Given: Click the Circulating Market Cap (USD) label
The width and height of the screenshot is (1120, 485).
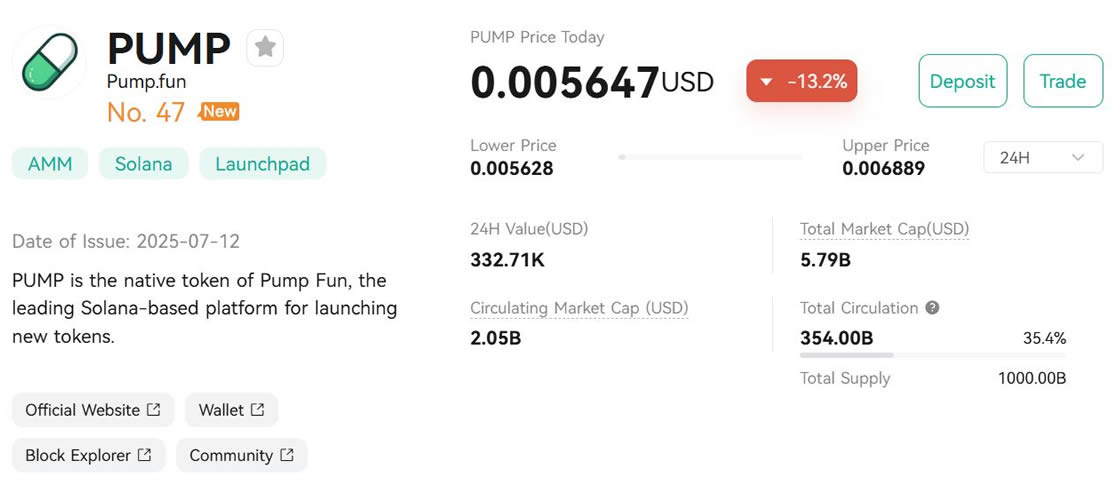Looking at the screenshot, I should pyautogui.click(x=579, y=308).
